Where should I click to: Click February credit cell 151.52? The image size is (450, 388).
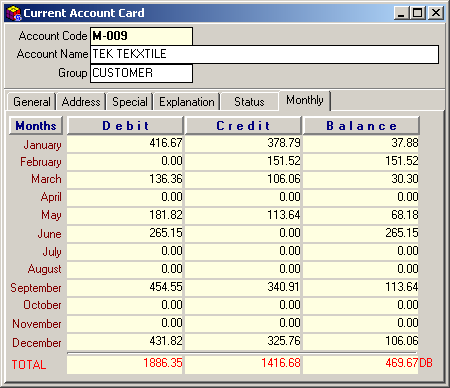pos(243,161)
